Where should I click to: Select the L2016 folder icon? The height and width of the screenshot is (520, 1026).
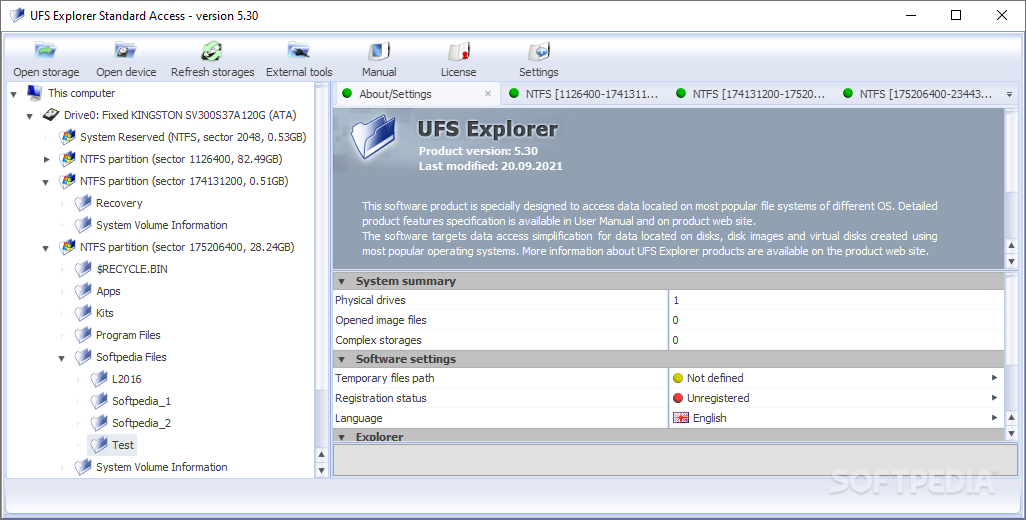99,379
